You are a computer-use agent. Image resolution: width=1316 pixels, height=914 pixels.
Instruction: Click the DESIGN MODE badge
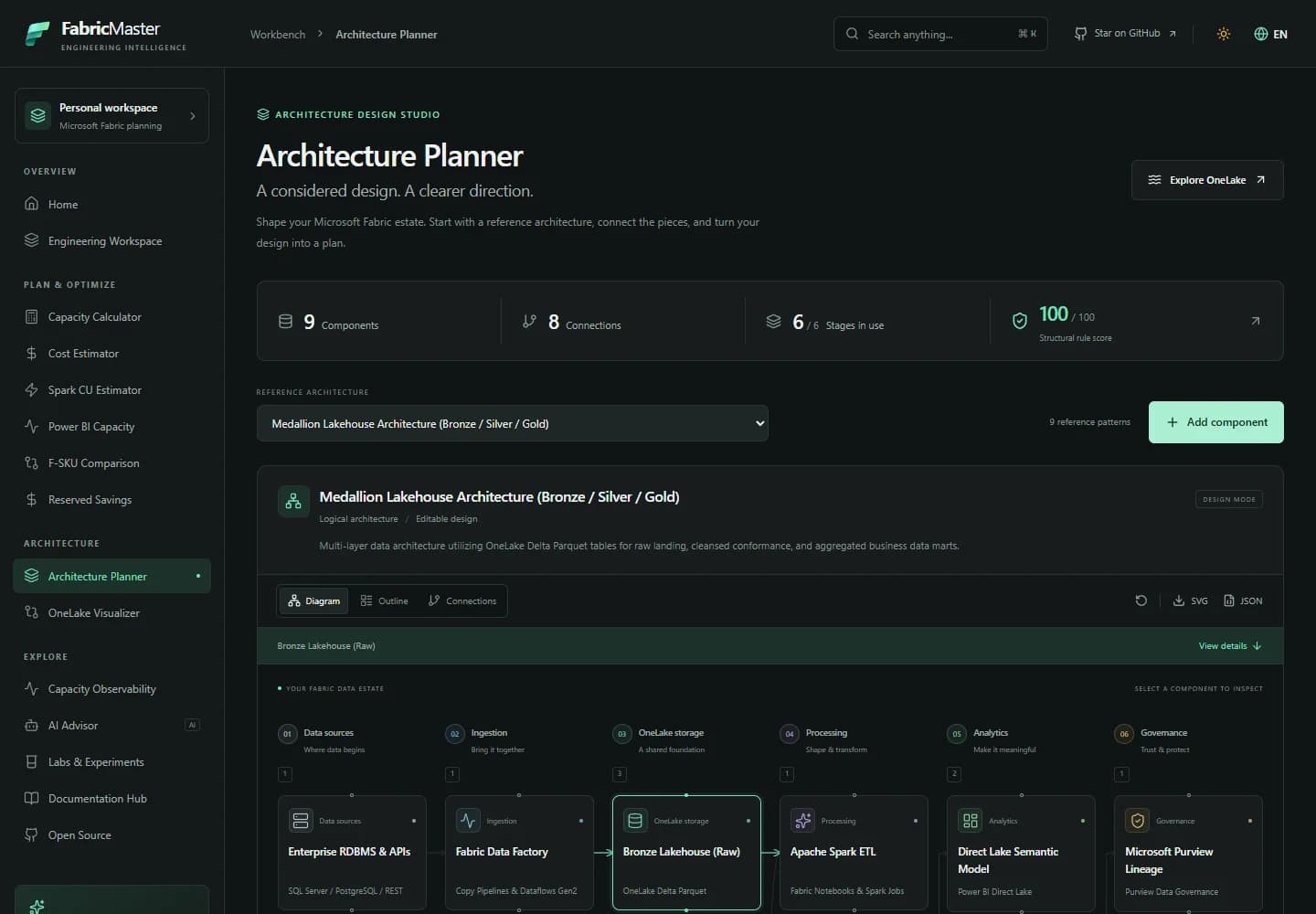click(1229, 499)
